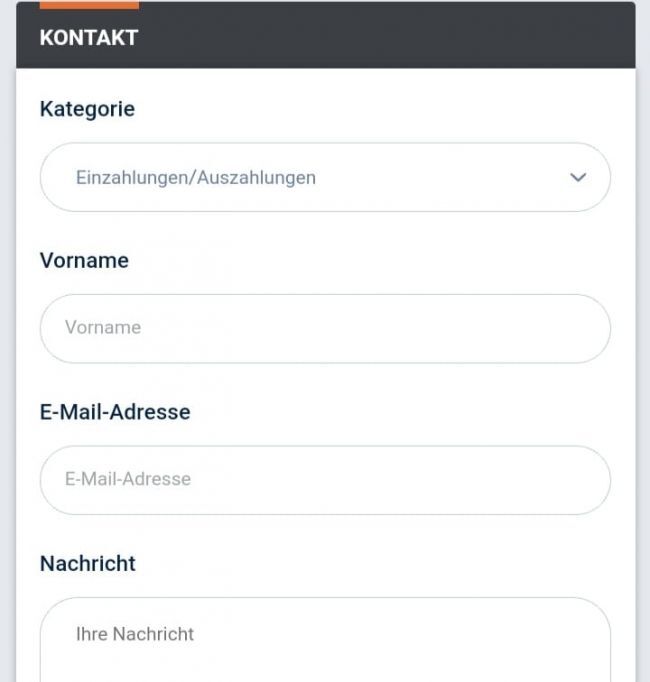This screenshot has width=650, height=682.
Task: Click the orange accent bar above KONTAKT
Action: tap(89, 5)
